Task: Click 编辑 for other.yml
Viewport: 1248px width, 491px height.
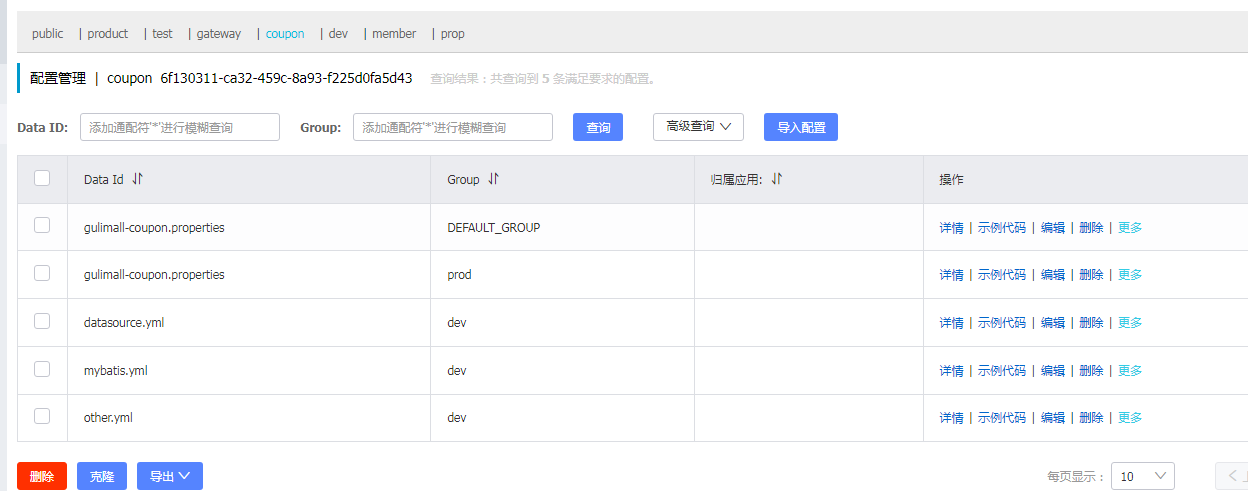Action: tap(1052, 417)
